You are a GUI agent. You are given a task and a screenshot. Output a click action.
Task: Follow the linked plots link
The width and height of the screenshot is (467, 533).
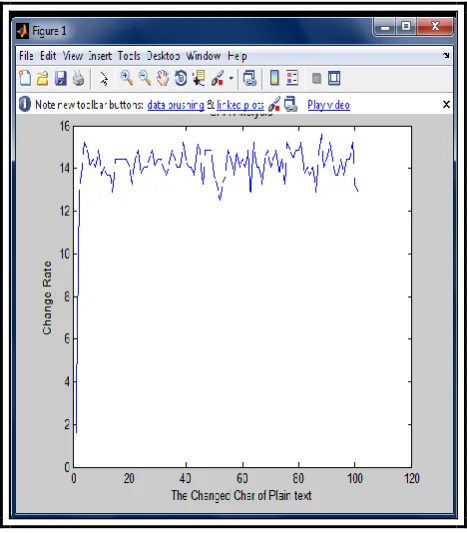point(240,105)
